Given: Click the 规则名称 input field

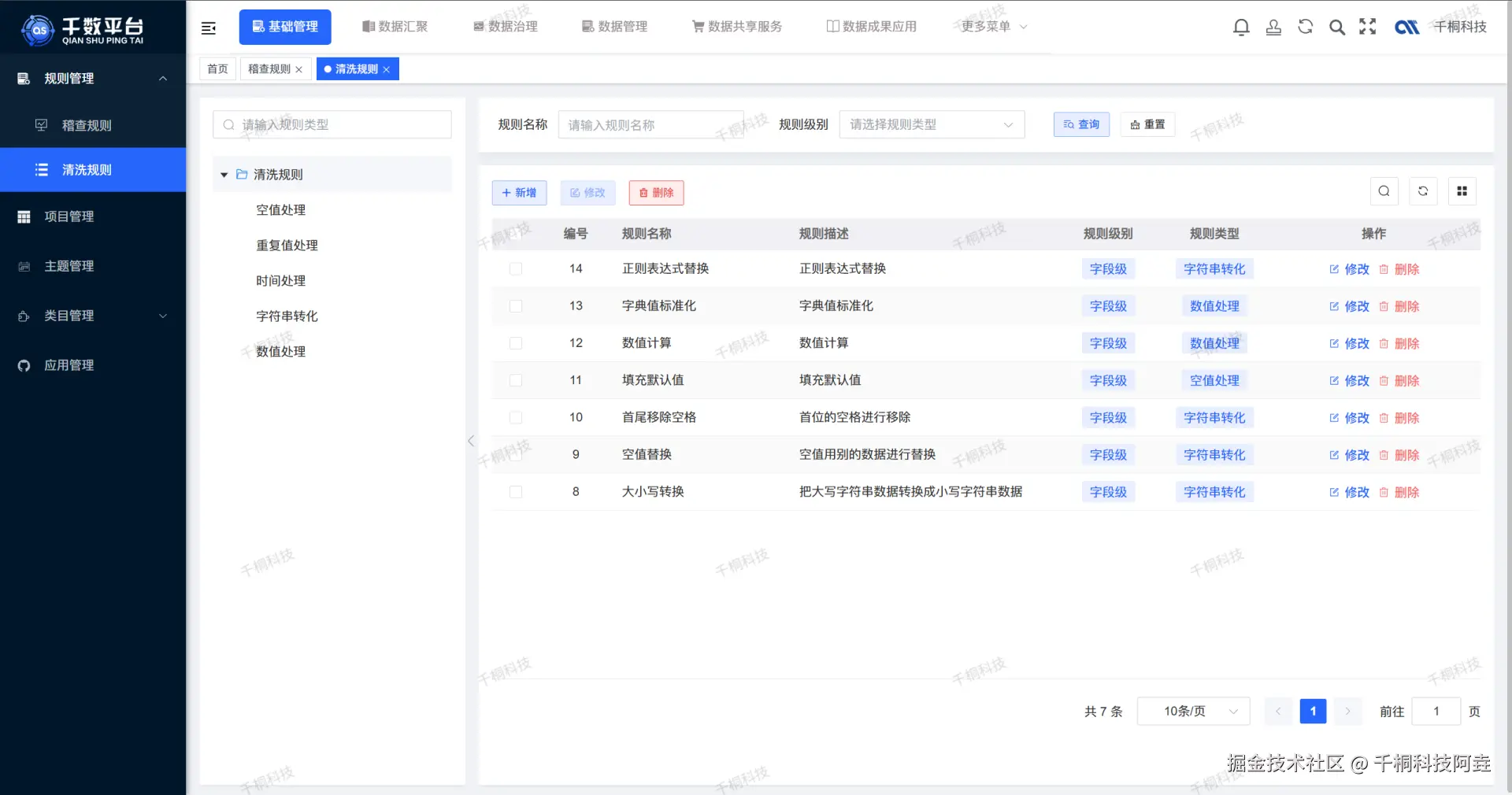Looking at the screenshot, I should click(x=650, y=124).
